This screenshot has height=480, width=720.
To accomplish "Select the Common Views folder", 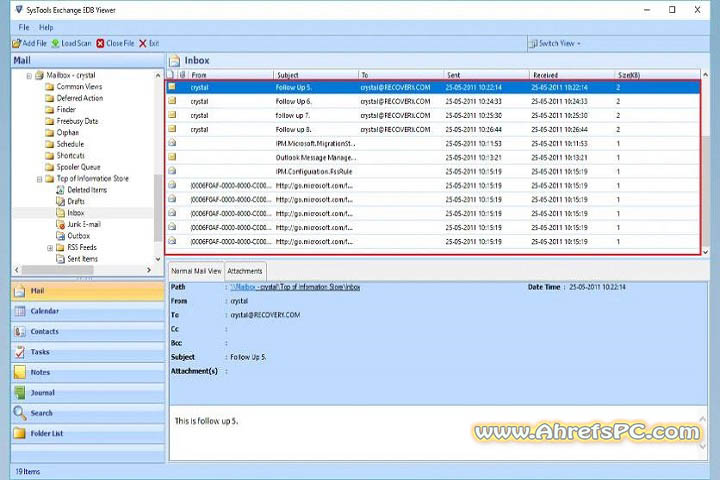I will coord(79,86).
